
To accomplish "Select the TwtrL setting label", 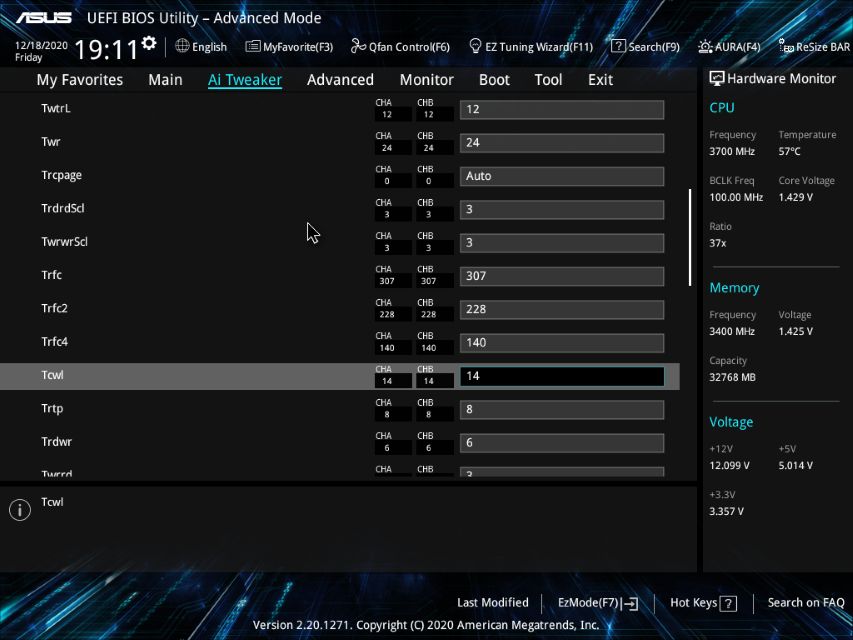I will click(55, 108).
